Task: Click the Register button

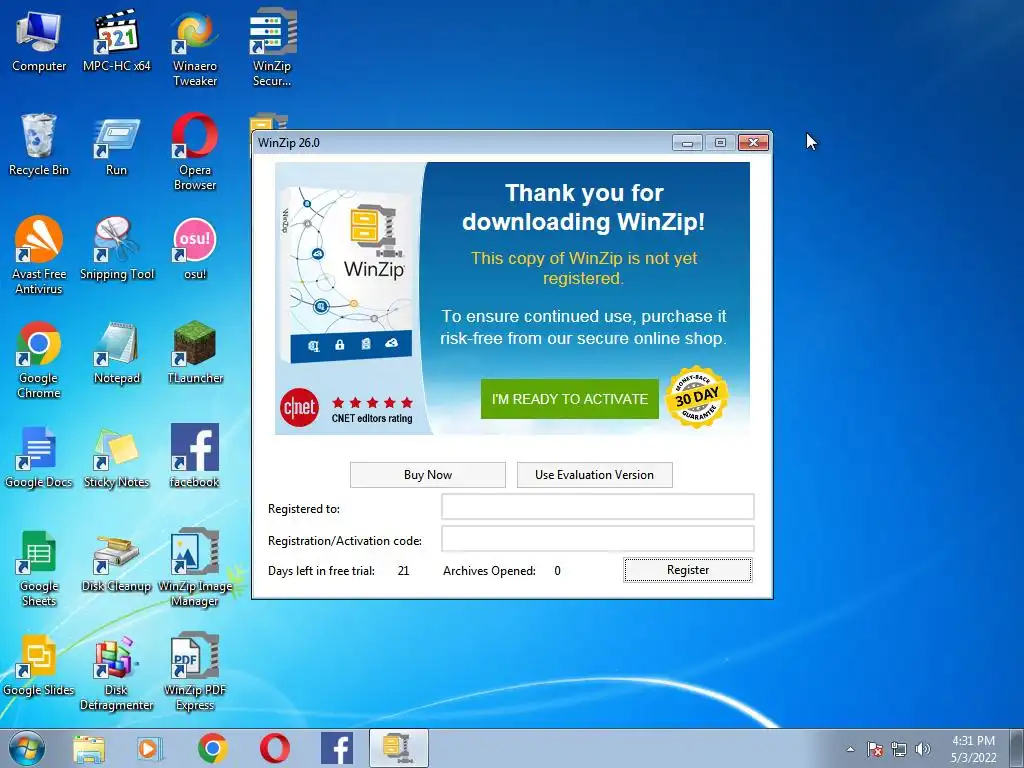Action: pyautogui.click(x=688, y=570)
